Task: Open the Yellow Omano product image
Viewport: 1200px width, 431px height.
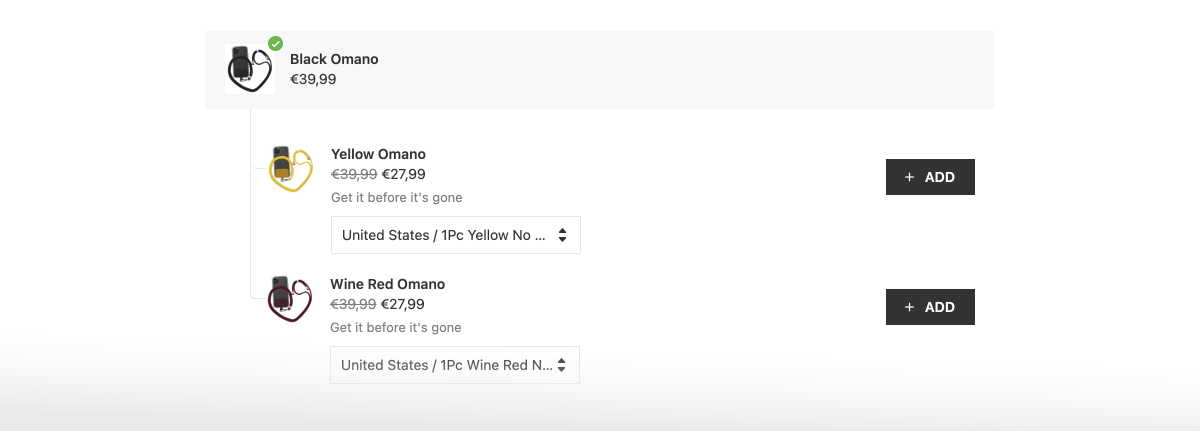Action: 291,169
